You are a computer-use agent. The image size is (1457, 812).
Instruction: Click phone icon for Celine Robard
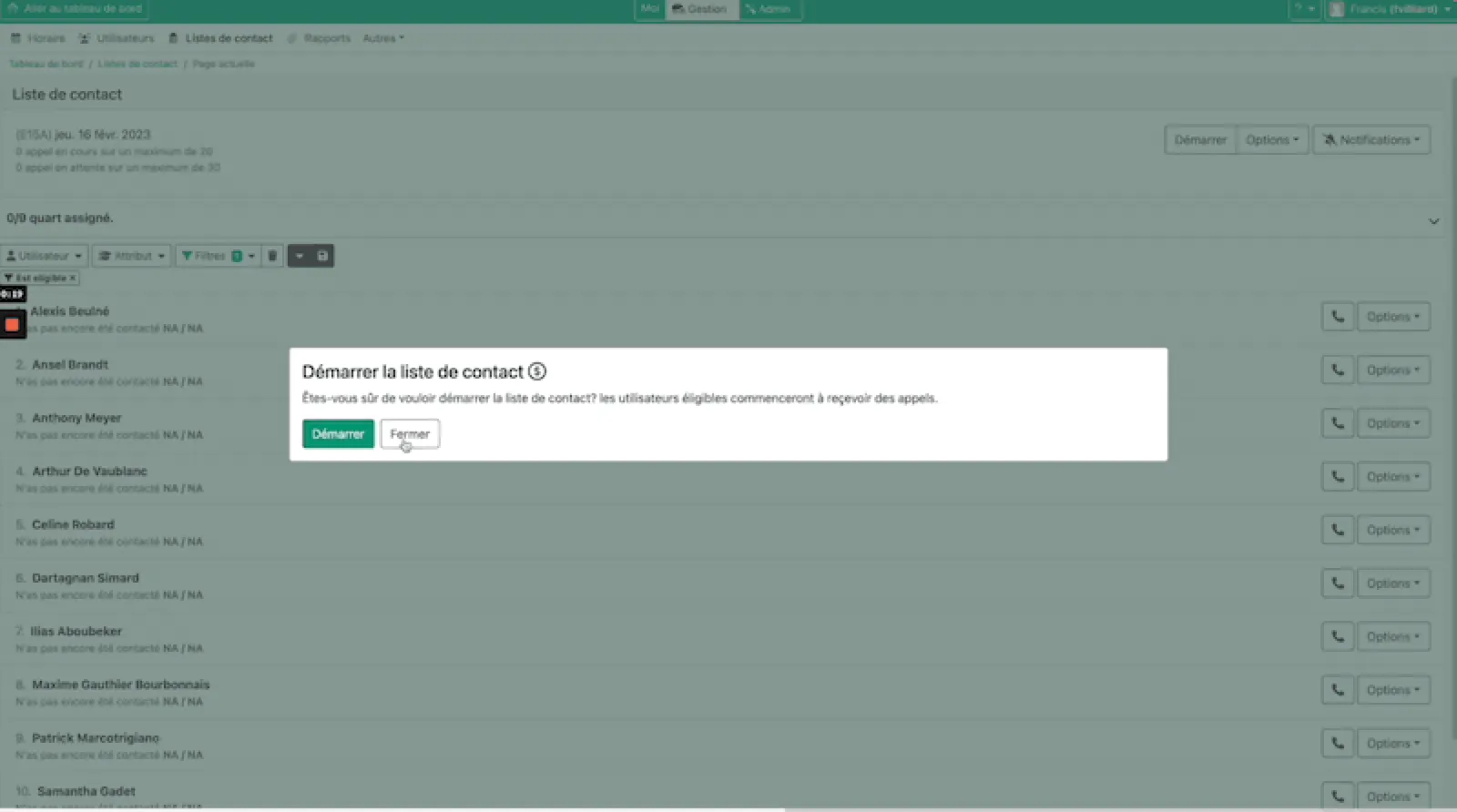coord(1338,530)
